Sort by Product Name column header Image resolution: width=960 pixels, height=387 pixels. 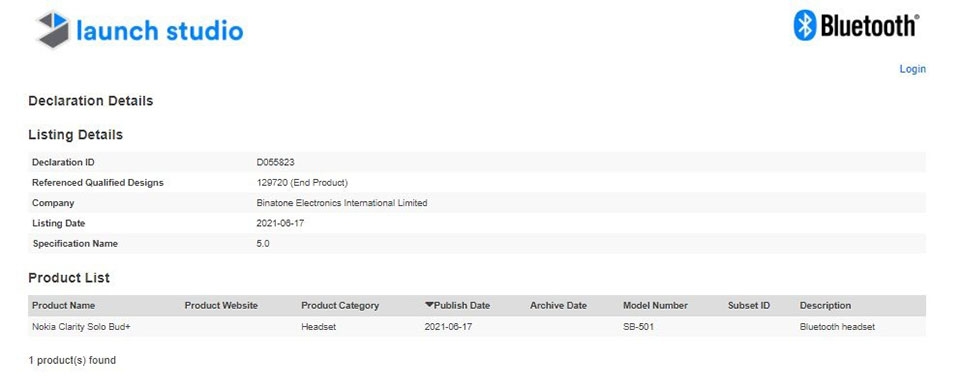pyautogui.click(x=64, y=306)
